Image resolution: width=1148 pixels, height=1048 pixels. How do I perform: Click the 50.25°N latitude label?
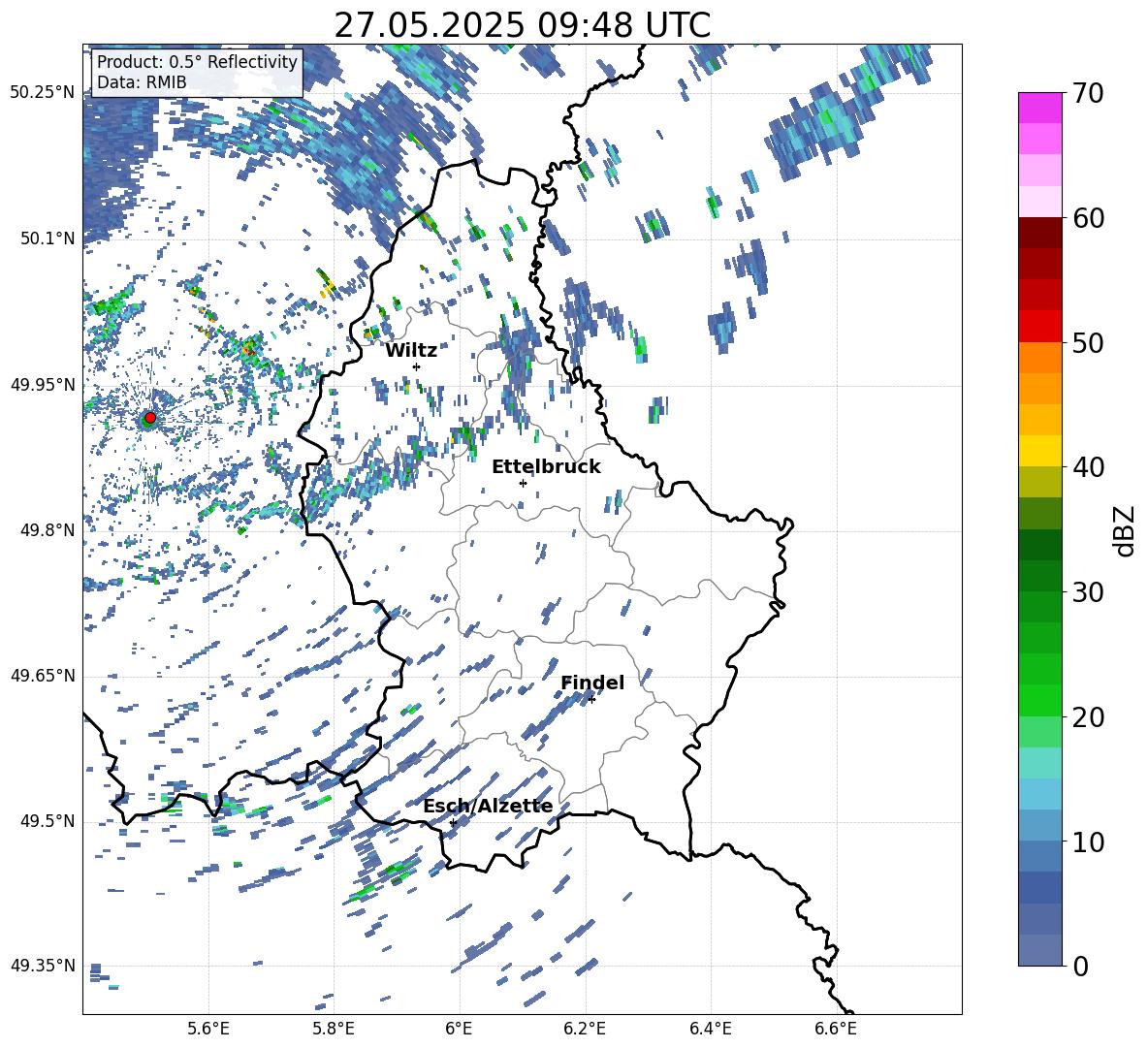click(43, 93)
